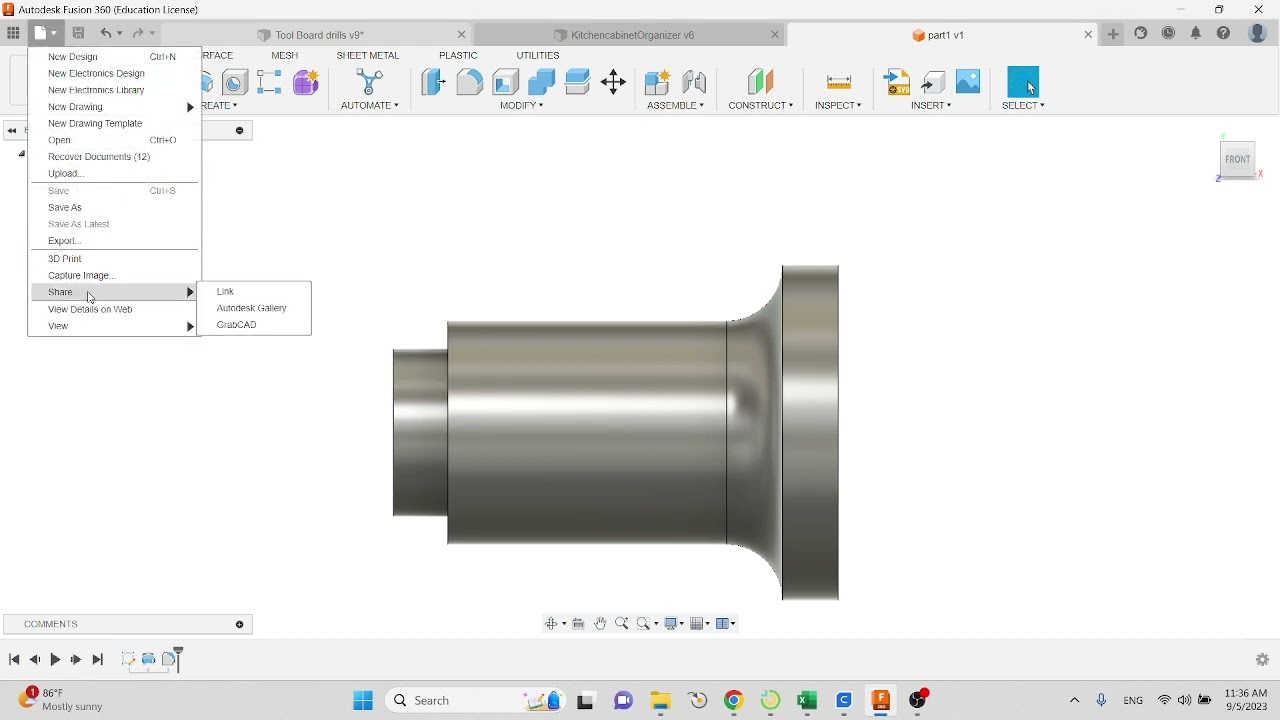The height and width of the screenshot is (720, 1280).
Task: Activate the Select tool icon
Action: pyautogui.click(x=1024, y=82)
